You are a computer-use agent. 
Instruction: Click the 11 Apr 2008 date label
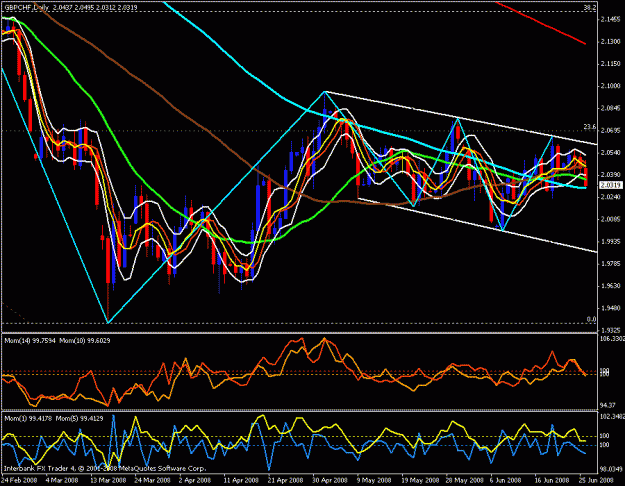pos(241,480)
